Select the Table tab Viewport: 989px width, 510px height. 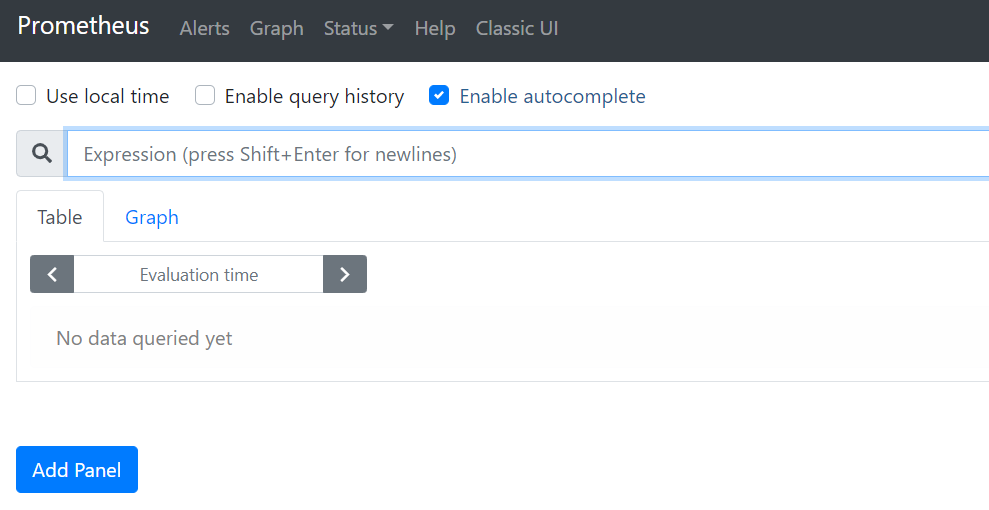point(60,217)
